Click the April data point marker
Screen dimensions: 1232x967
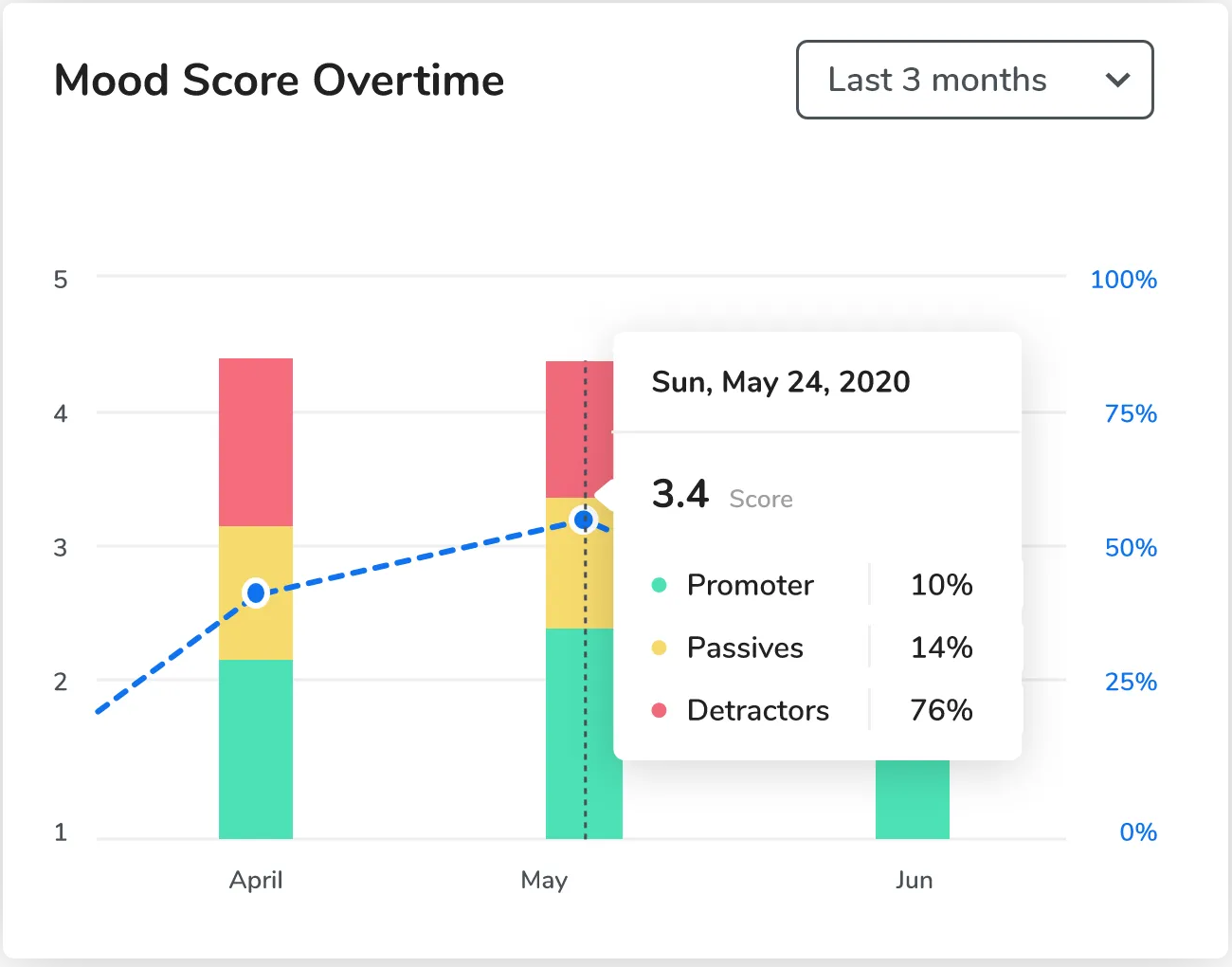(x=256, y=593)
